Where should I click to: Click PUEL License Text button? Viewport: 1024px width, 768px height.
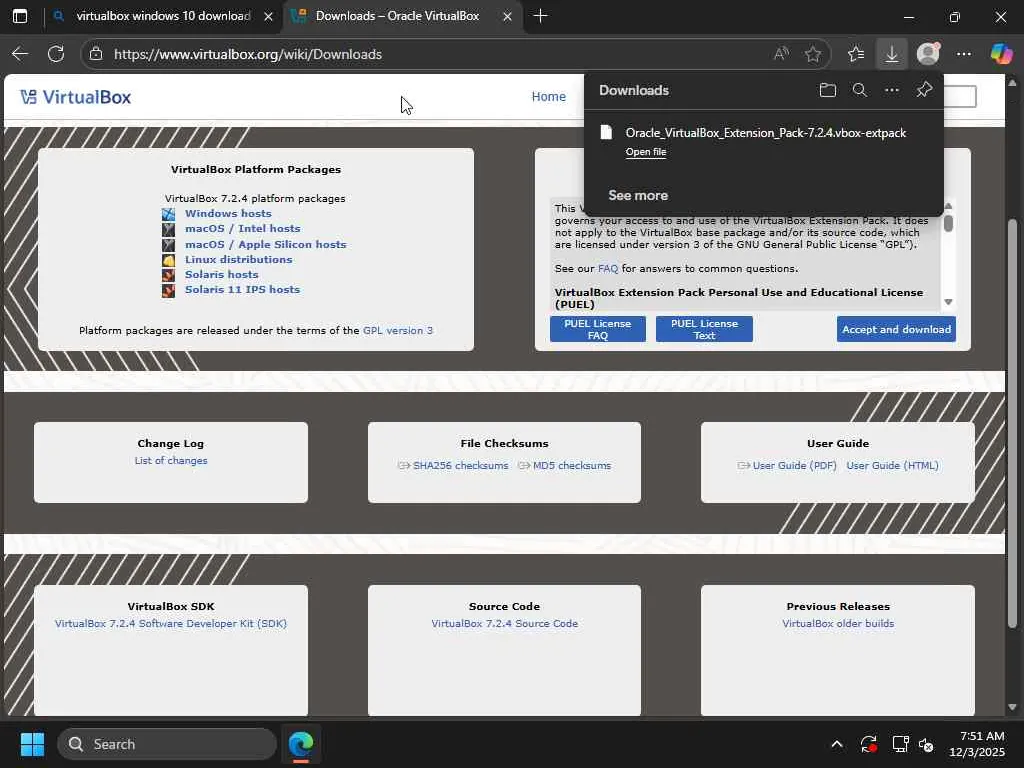[x=704, y=329]
